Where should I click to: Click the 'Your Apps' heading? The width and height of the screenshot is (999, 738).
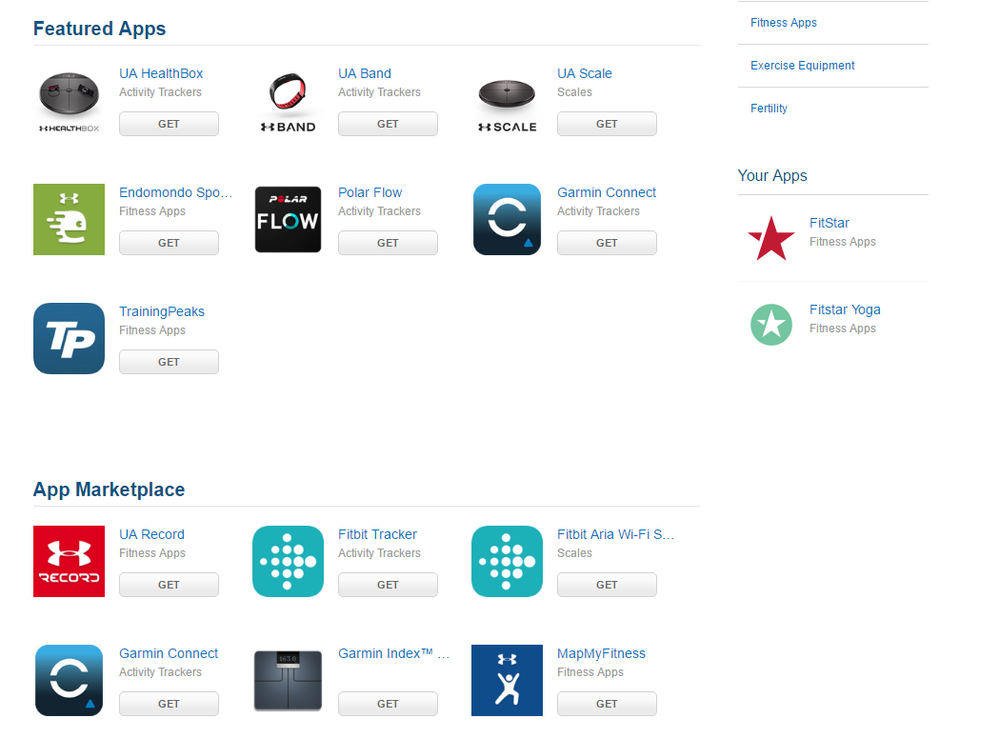pyautogui.click(x=772, y=176)
